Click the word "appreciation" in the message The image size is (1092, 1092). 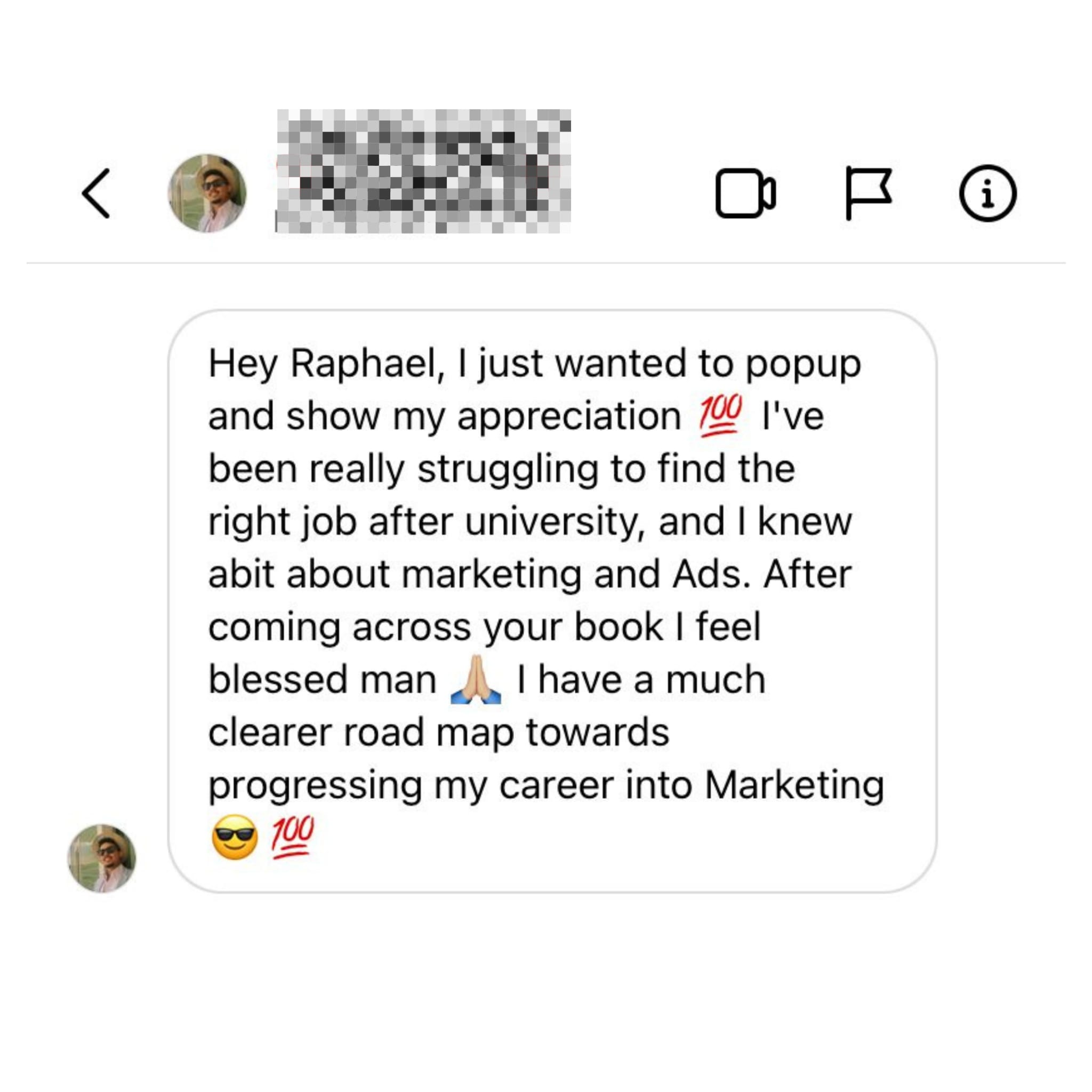tap(568, 416)
